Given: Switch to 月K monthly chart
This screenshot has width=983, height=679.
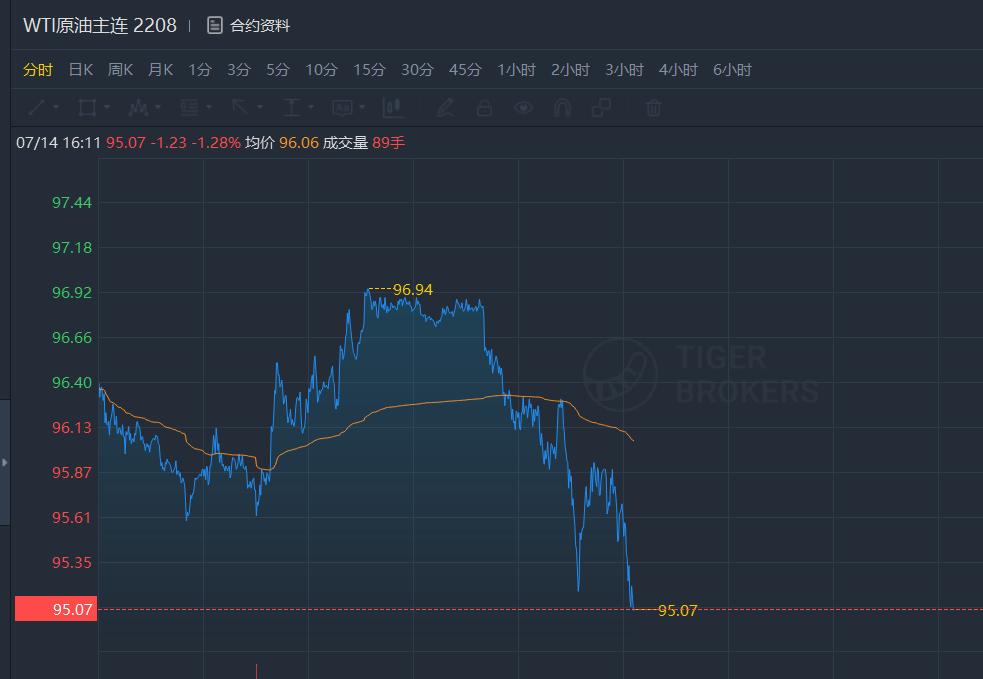Looking at the screenshot, I should click(160, 70).
